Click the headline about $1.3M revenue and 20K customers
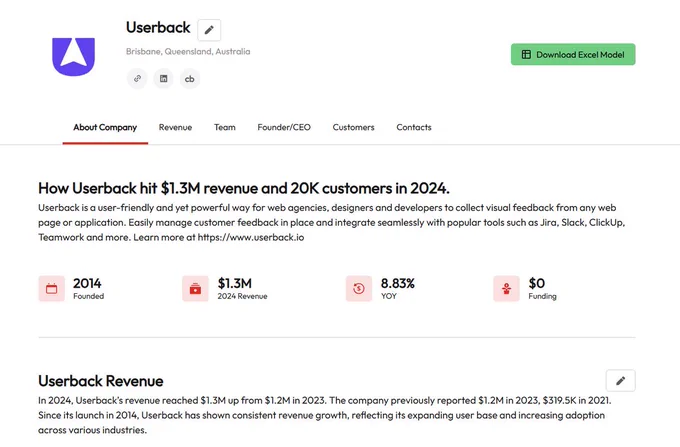Image resolution: width=680 pixels, height=447 pixels. point(244,188)
